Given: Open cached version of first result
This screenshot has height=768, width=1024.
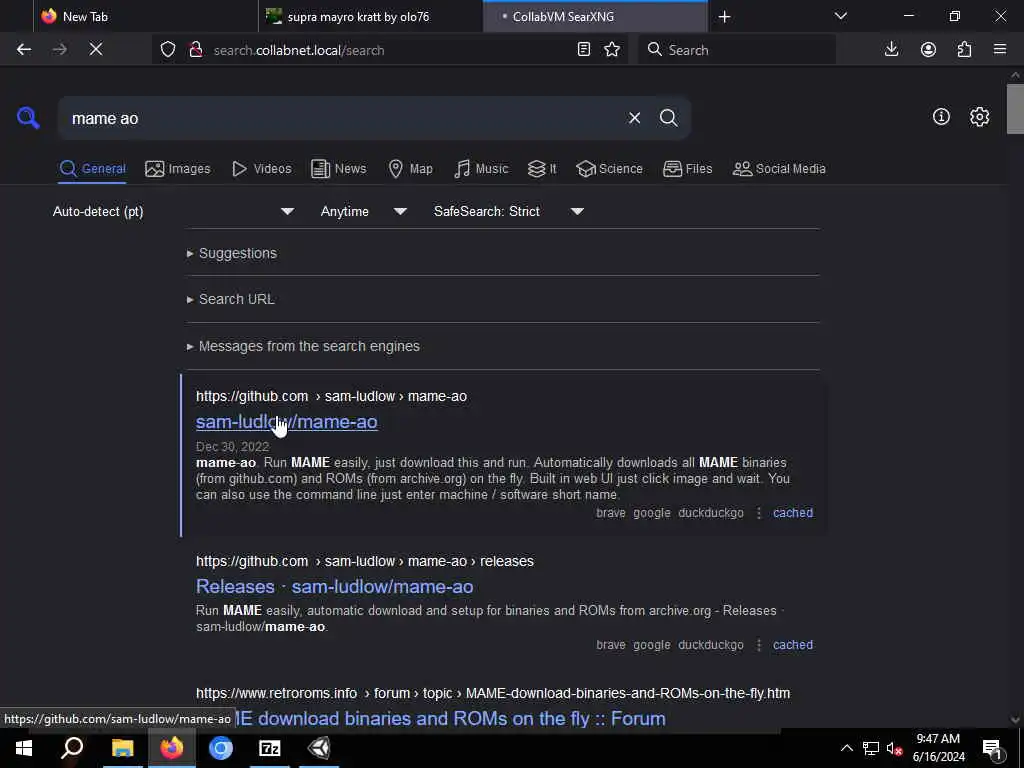Looking at the screenshot, I should pos(793,513).
